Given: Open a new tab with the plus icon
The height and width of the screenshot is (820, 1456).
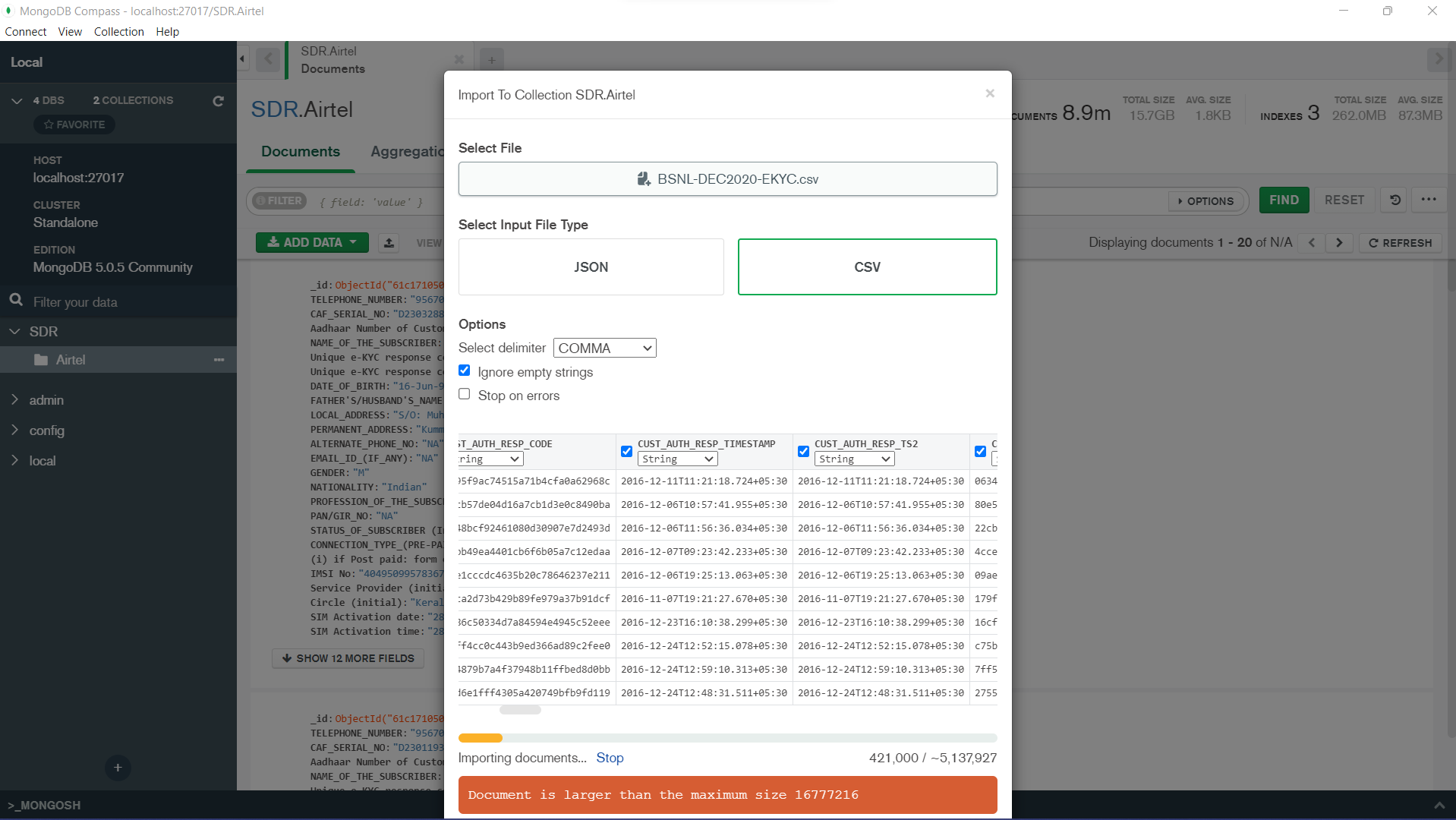Looking at the screenshot, I should pos(492,60).
